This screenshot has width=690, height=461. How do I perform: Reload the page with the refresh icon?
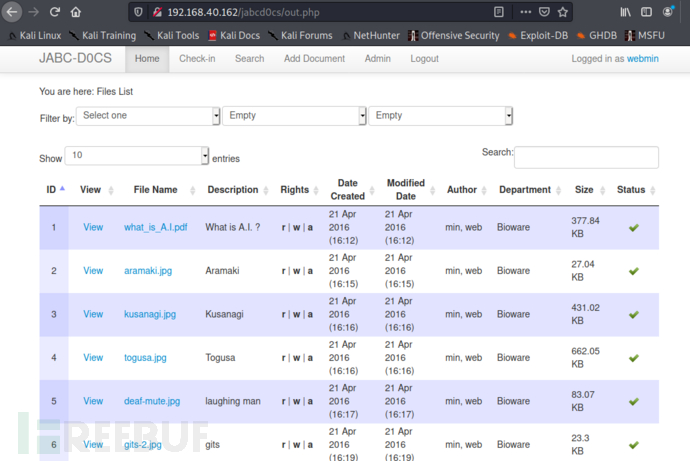coord(55,13)
